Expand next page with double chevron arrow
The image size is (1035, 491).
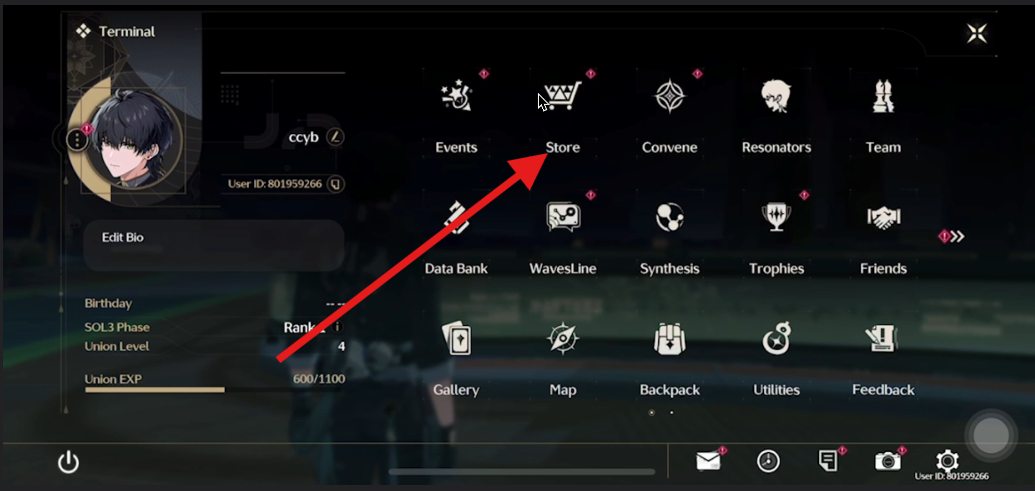[958, 236]
